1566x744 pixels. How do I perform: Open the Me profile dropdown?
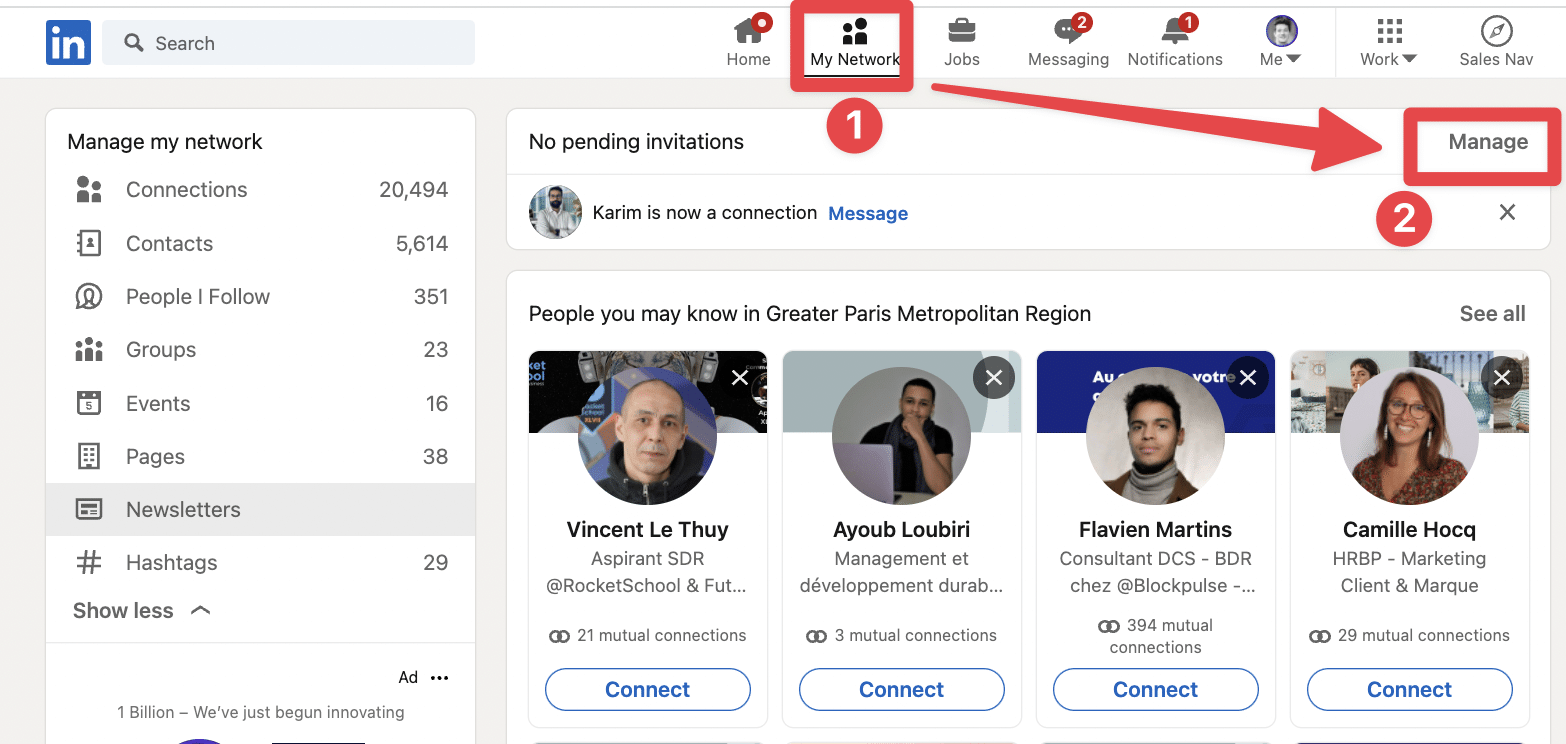click(1280, 43)
